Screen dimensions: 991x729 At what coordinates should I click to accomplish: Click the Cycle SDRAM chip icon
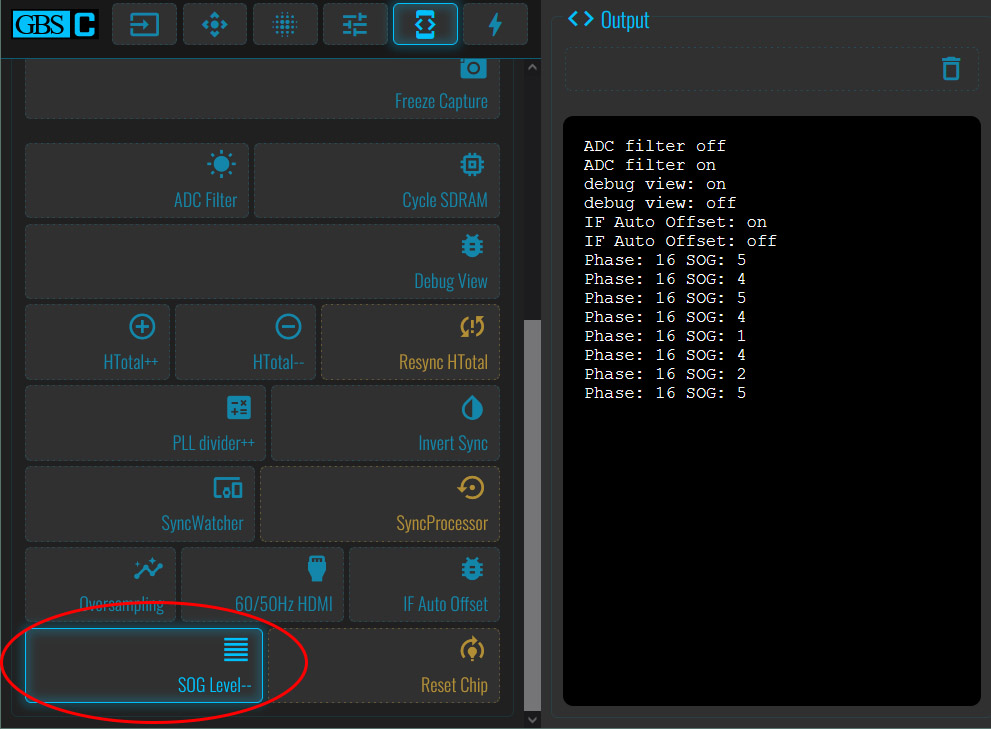tap(472, 164)
